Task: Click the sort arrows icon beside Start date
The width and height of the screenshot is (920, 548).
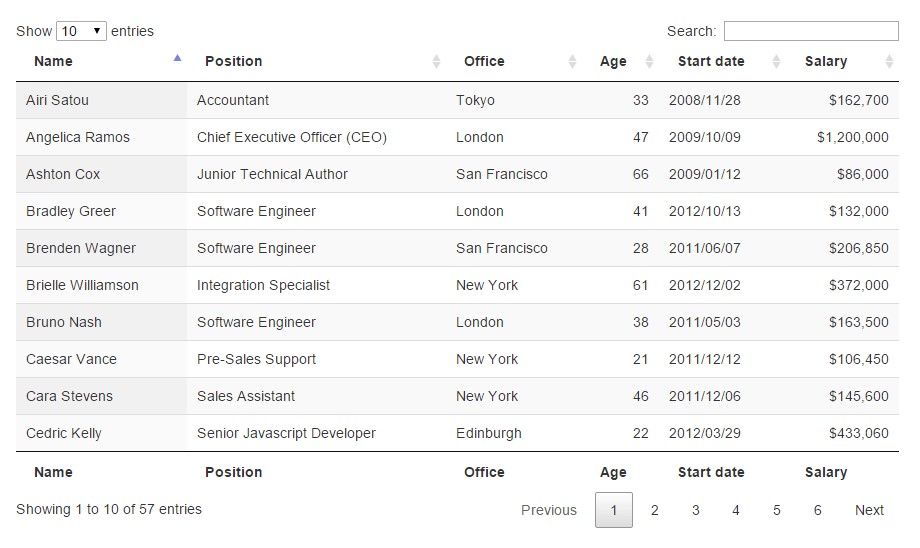Action: [776, 62]
